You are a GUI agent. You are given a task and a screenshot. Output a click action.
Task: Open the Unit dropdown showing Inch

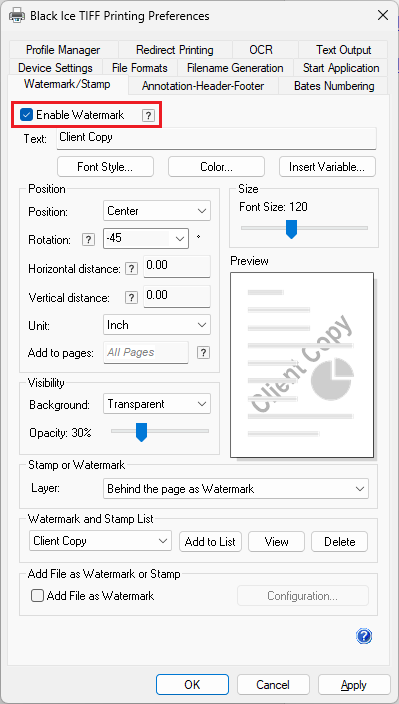157,325
